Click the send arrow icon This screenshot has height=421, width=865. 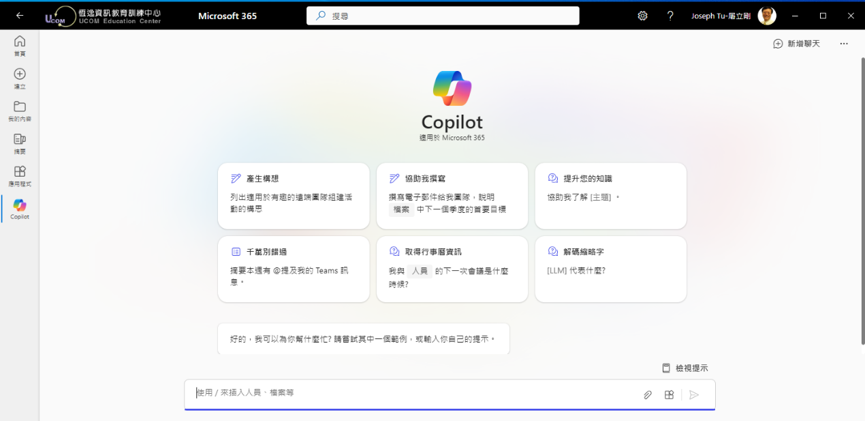click(x=694, y=395)
